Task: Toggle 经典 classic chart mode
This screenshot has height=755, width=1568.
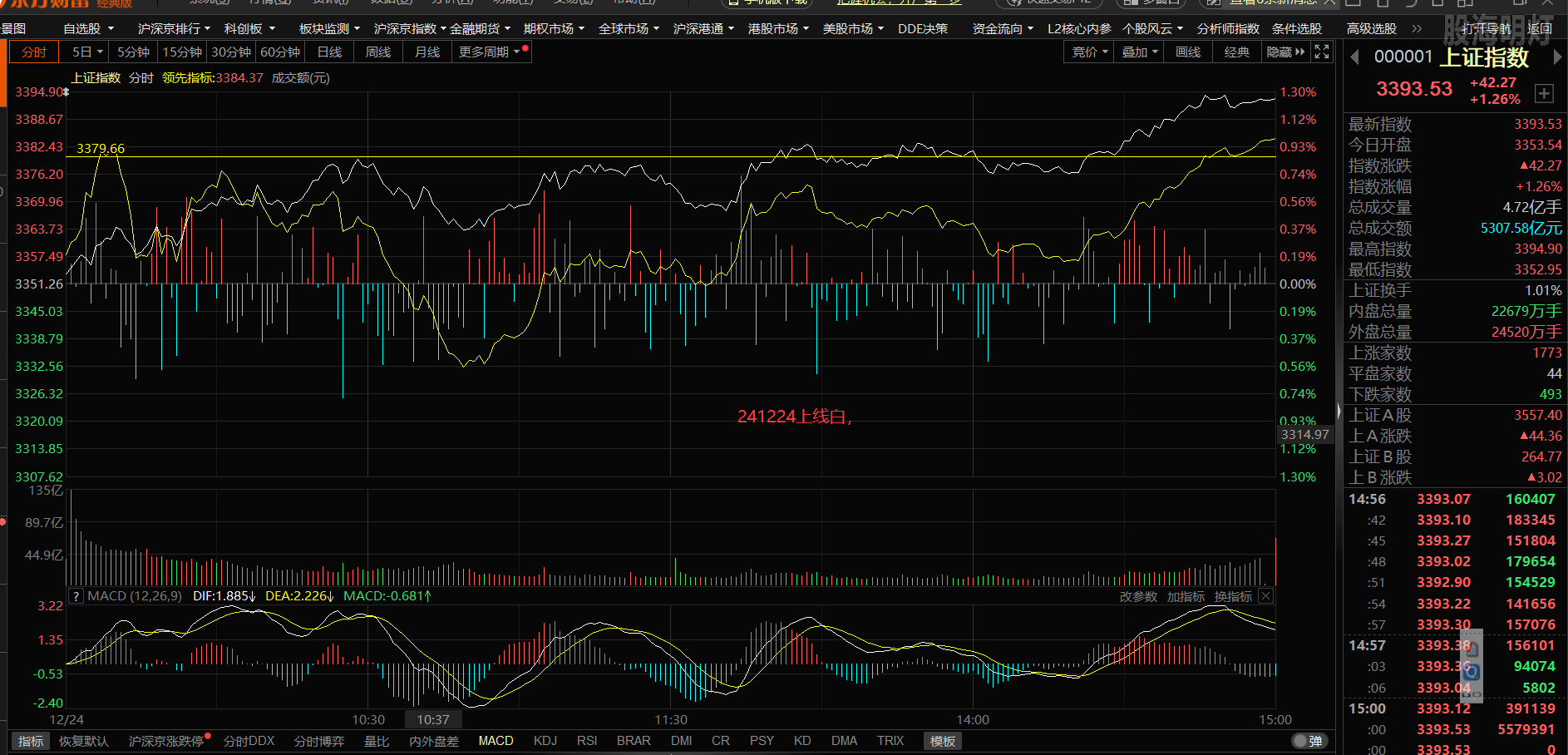Action: pos(1236,52)
